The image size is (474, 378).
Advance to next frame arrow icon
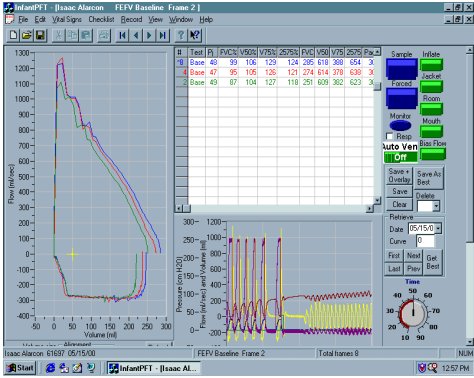(x=149, y=35)
